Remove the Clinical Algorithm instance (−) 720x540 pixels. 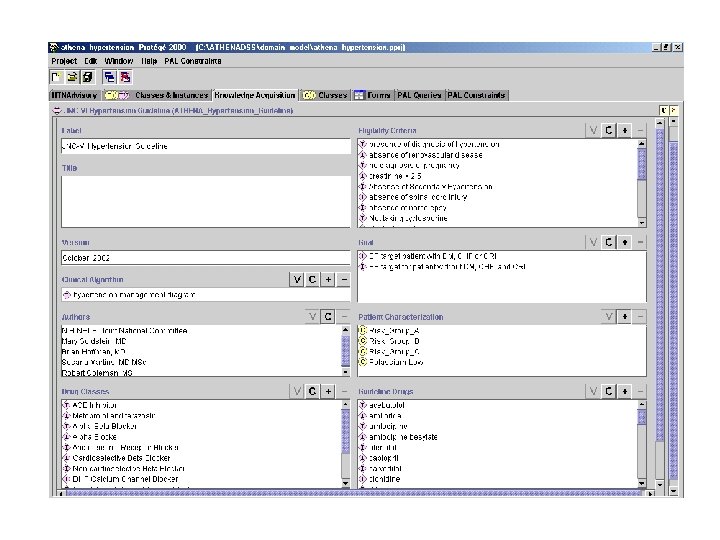tap(344, 279)
